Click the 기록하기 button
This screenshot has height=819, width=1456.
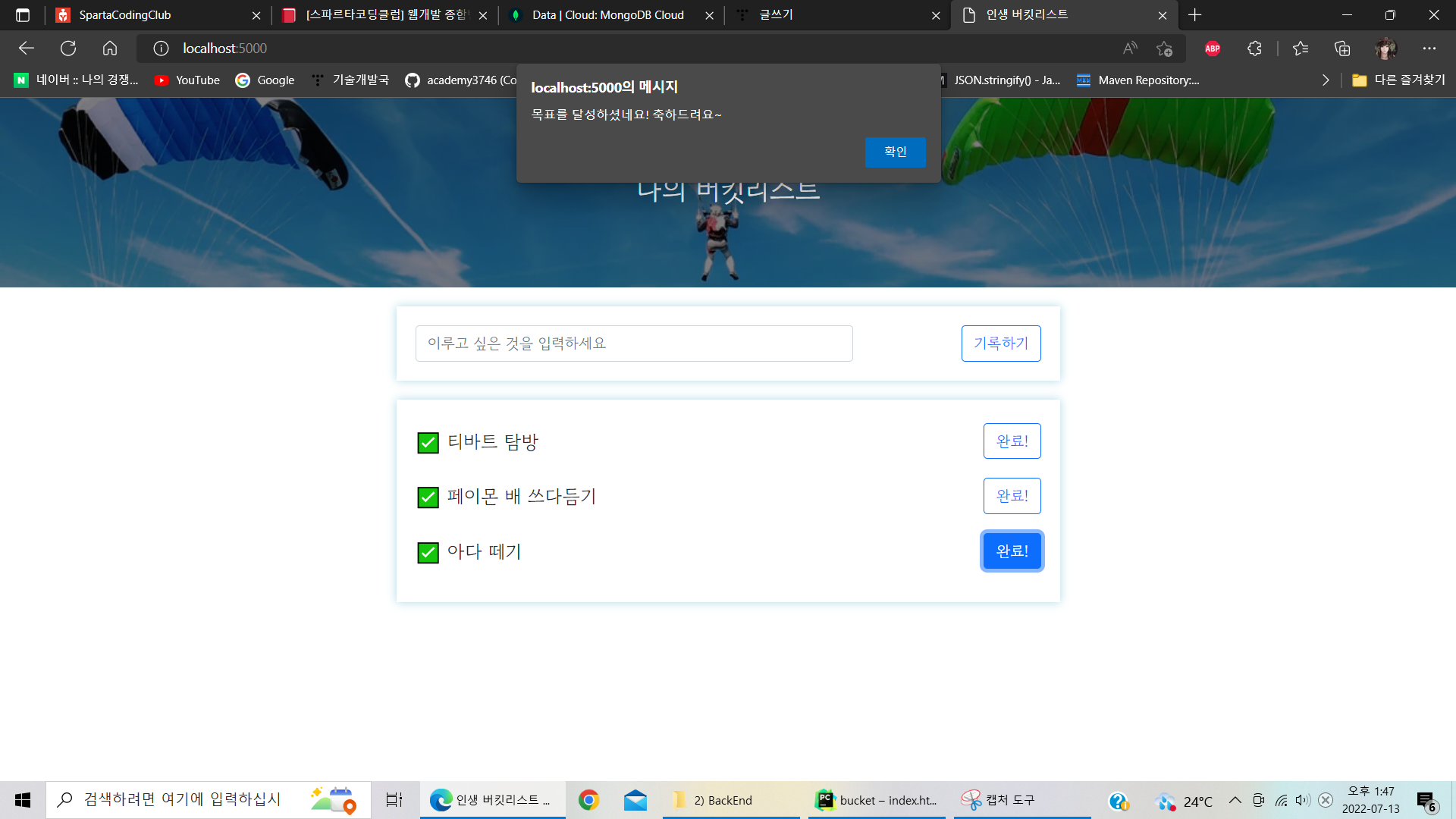(x=1000, y=344)
